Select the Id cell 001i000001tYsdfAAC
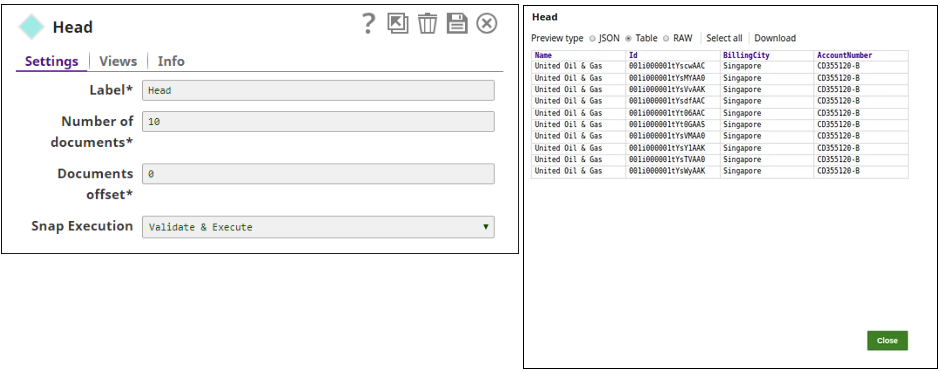Image resolution: width=940 pixels, height=372 pixels. coord(673,101)
